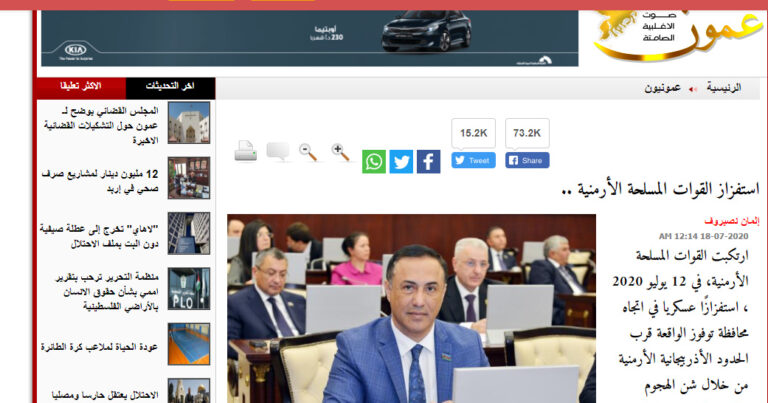Screen dimensions: 768x403
Task: Go to الرئيسية breadcrumb link
Action: (723, 88)
